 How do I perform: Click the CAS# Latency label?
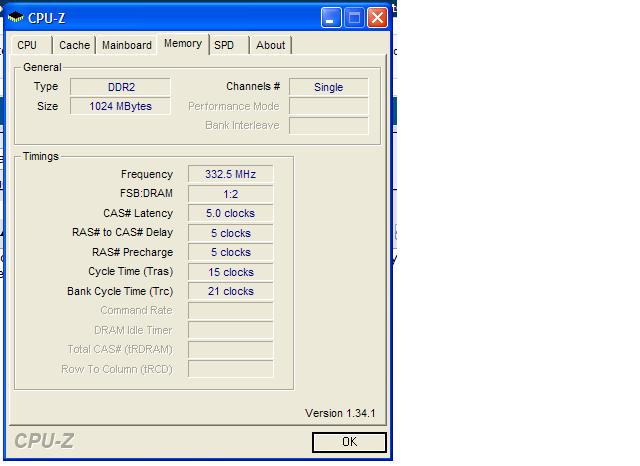[138, 213]
